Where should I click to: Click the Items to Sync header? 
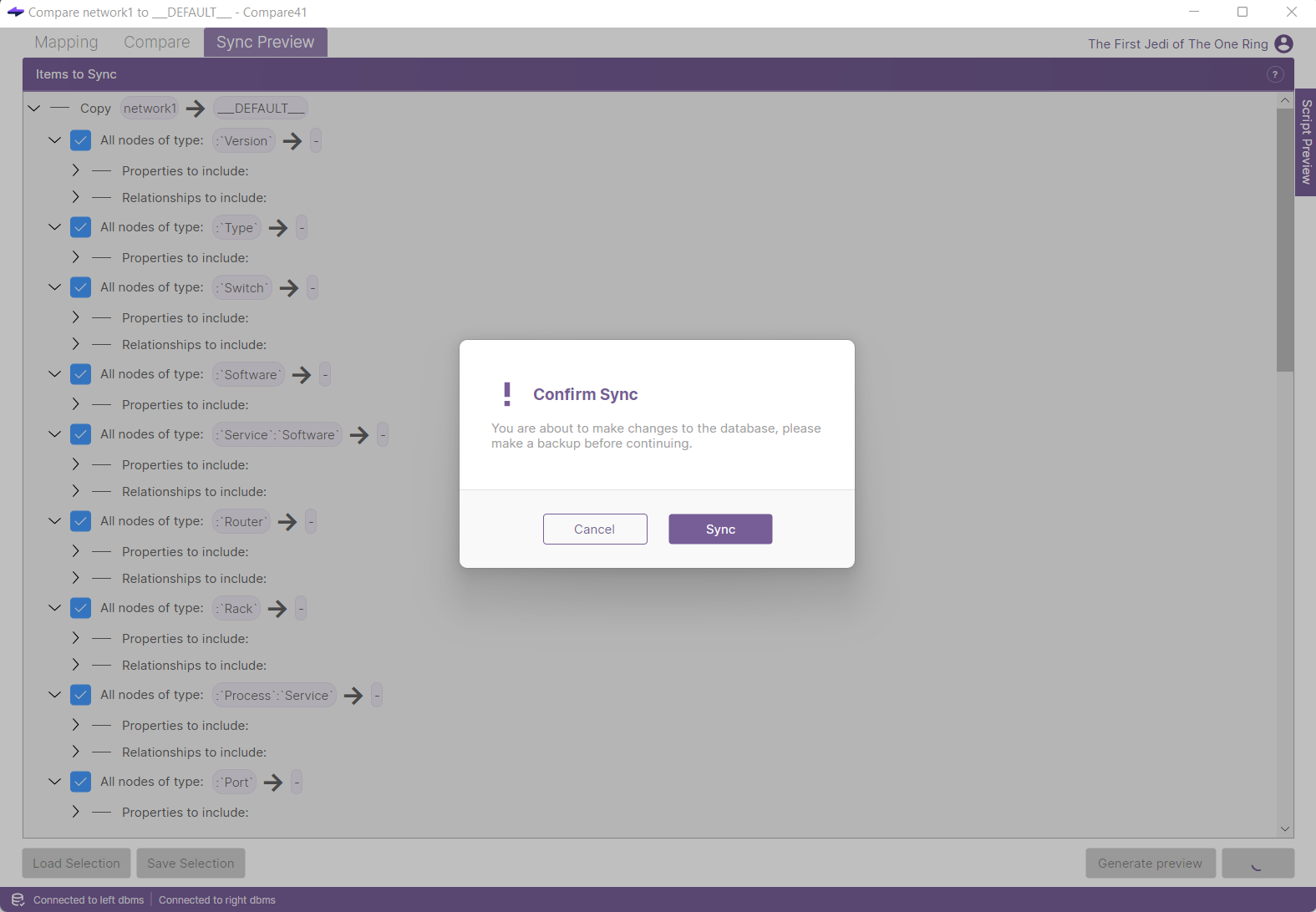(76, 74)
